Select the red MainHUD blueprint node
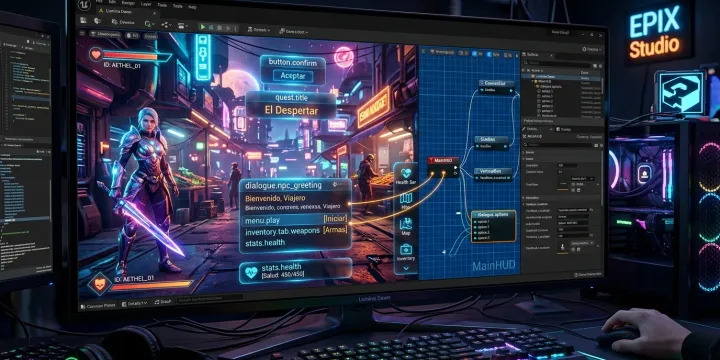 click(443, 168)
